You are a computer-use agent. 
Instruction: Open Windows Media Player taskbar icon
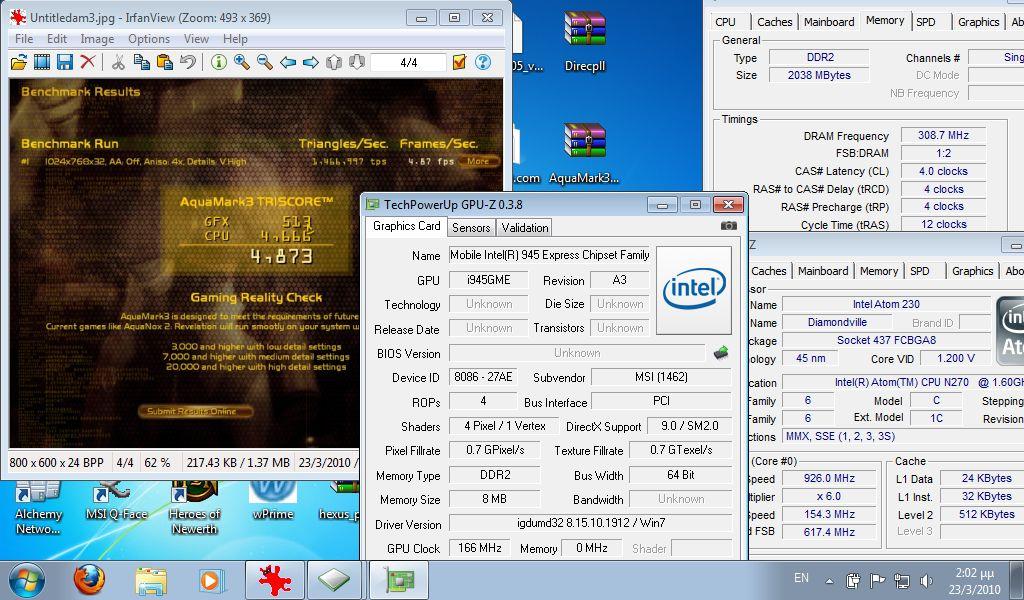pyautogui.click(x=212, y=580)
